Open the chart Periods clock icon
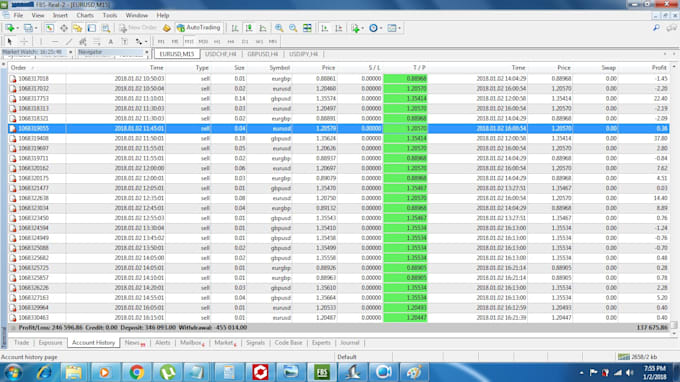Image resolution: width=680 pixels, height=382 pixels. click(x=373, y=28)
